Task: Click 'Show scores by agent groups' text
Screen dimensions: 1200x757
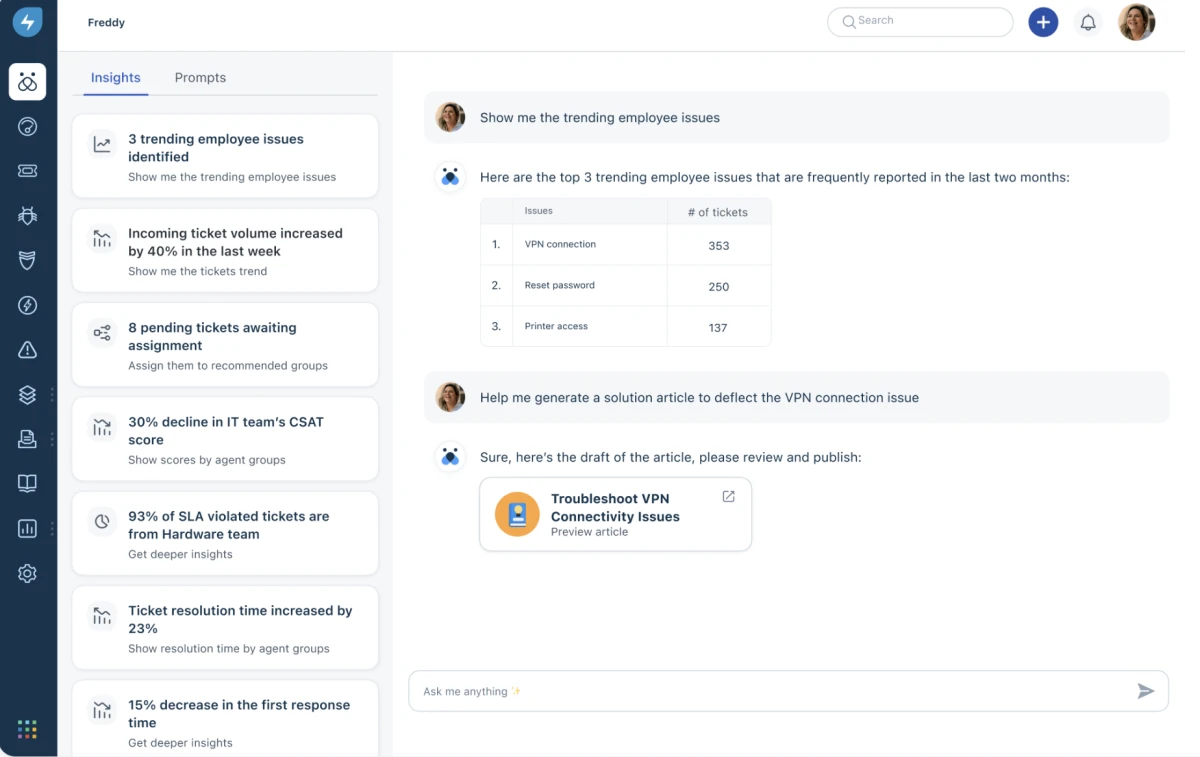Action: 207,460
